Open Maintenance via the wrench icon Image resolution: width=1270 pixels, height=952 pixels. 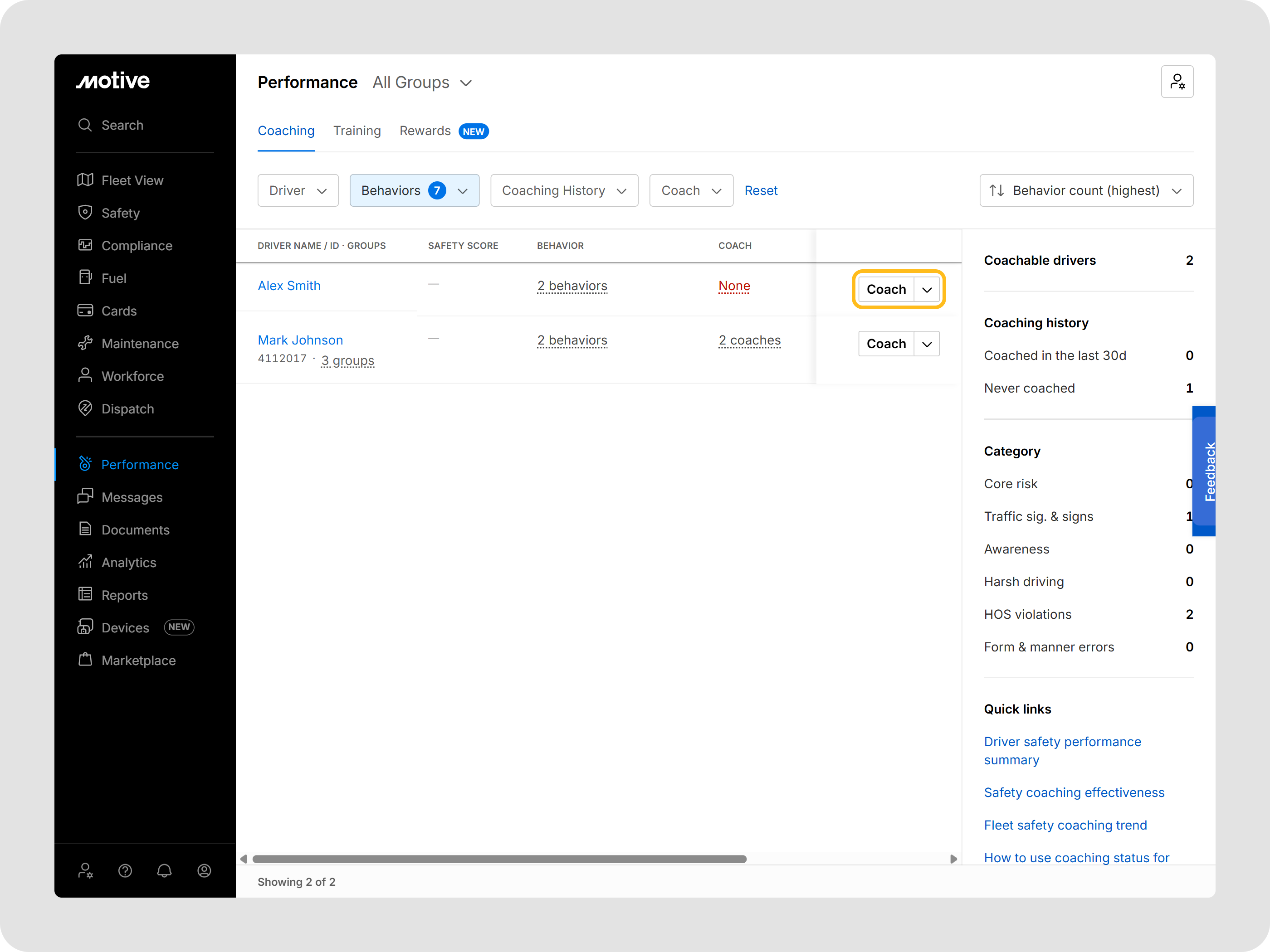tap(85, 343)
